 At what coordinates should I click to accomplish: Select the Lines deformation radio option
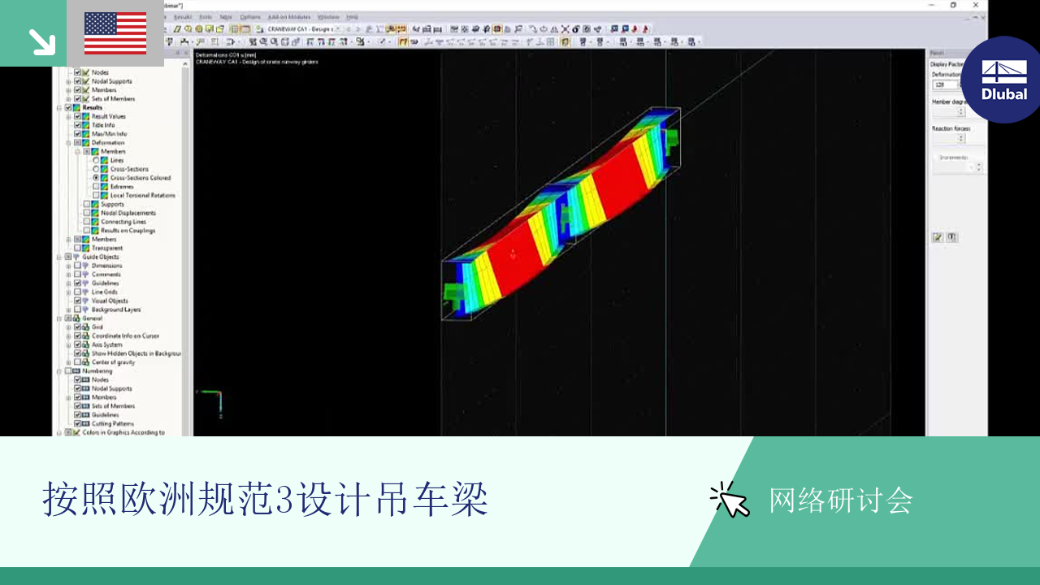tap(96, 161)
